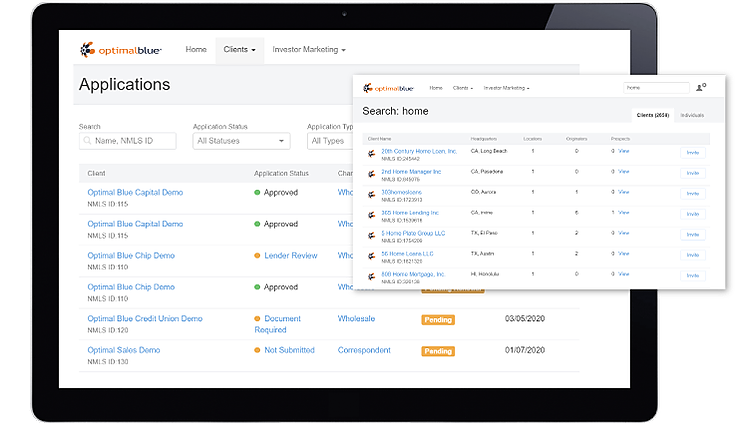The height and width of the screenshot is (423, 752).
Task: Click the Optimal Blue logo in the main header
Action: click(121, 49)
